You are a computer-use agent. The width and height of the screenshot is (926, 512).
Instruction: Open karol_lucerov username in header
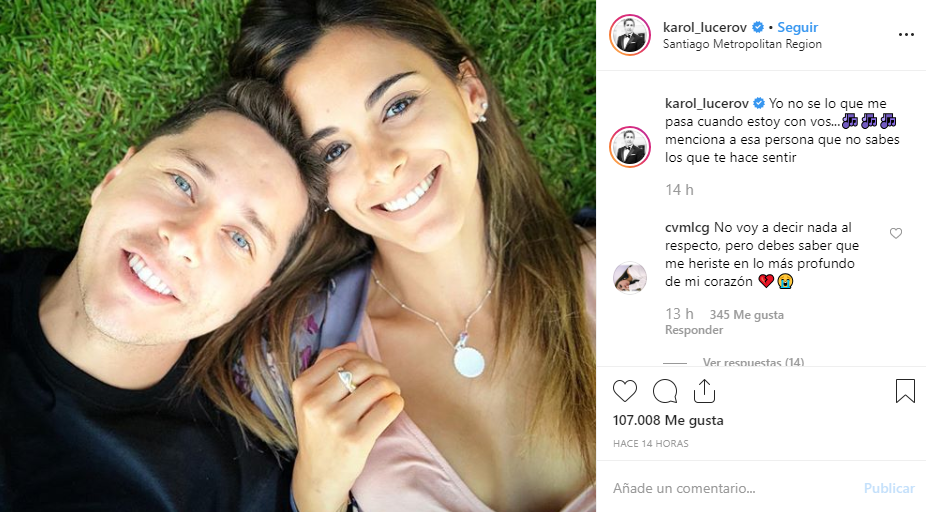(x=705, y=27)
